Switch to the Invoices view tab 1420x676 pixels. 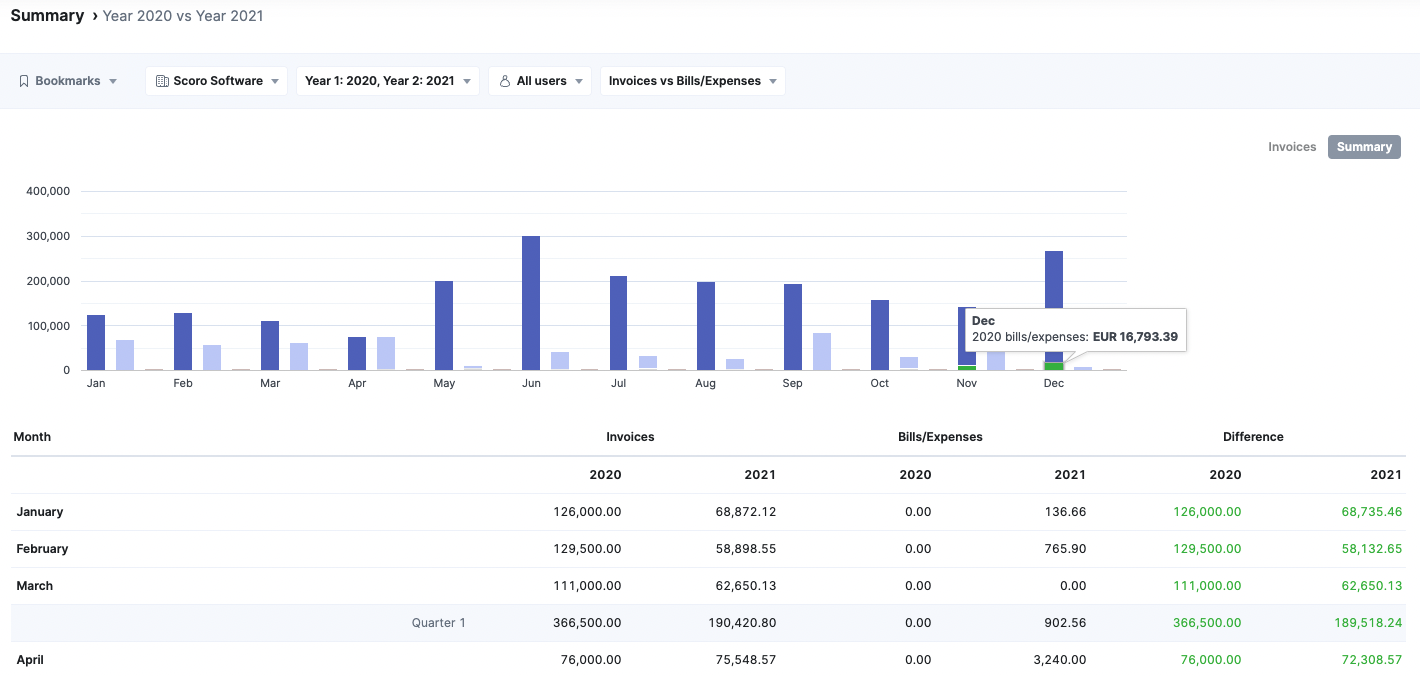1292,147
